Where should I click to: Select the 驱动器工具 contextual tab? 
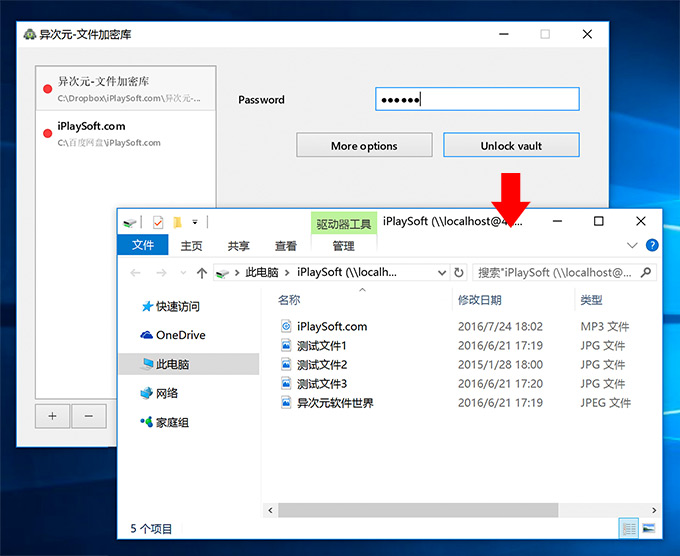(x=343, y=224)
